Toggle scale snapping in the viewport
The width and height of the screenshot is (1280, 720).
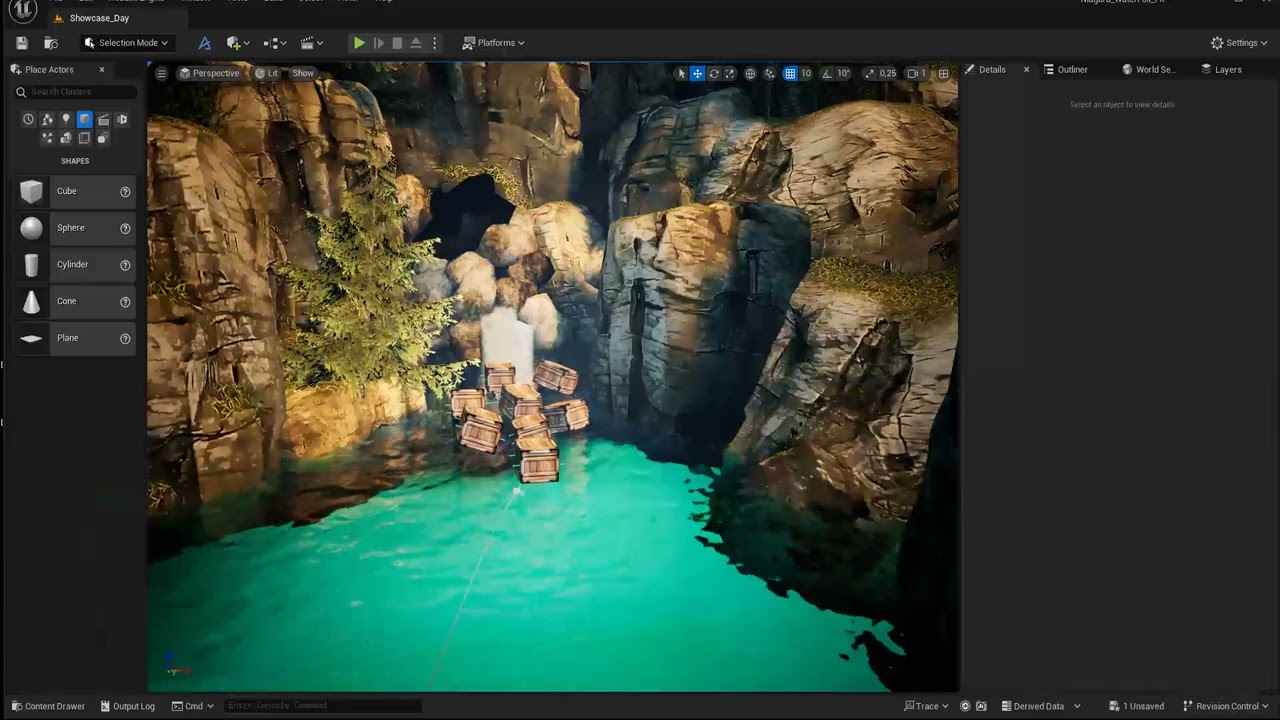click(869, 74)
